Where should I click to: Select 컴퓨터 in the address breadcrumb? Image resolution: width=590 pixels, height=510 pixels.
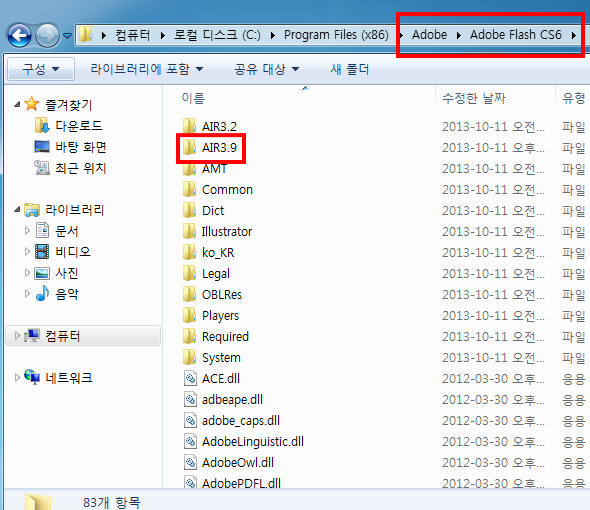point(132,35)
